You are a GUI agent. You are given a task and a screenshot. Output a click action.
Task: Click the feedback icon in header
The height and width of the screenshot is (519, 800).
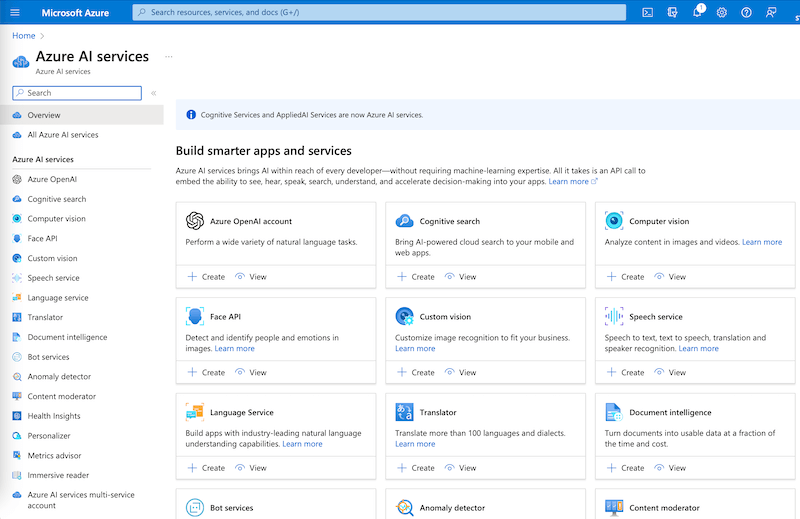click(x=770, y=12)
